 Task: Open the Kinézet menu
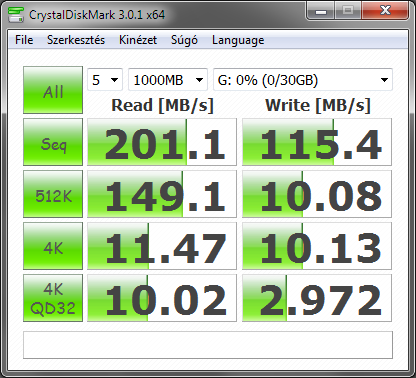pyautogui.click(x=138, y=40)
